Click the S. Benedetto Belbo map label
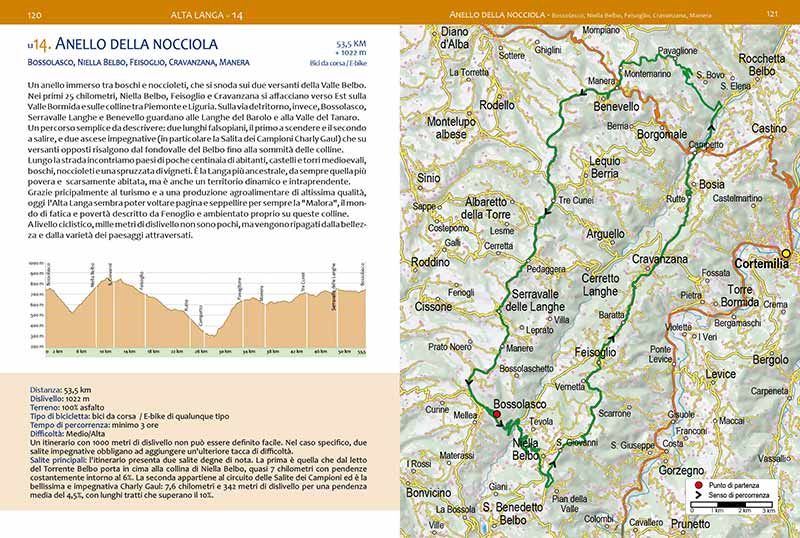 coord(513,513)
